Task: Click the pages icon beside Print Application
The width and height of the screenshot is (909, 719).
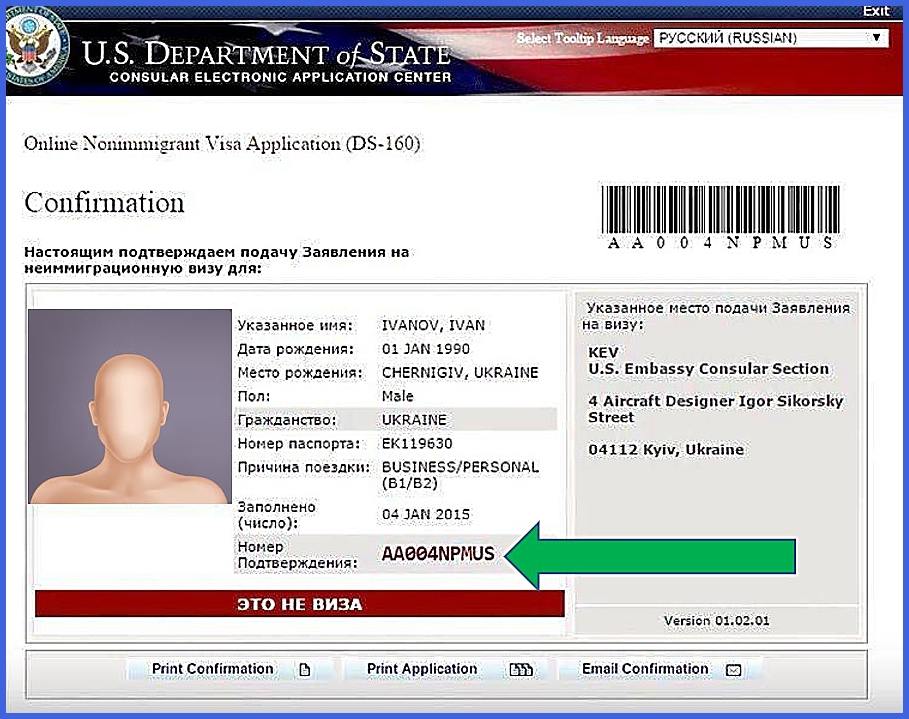Action: tap(521, 670)
